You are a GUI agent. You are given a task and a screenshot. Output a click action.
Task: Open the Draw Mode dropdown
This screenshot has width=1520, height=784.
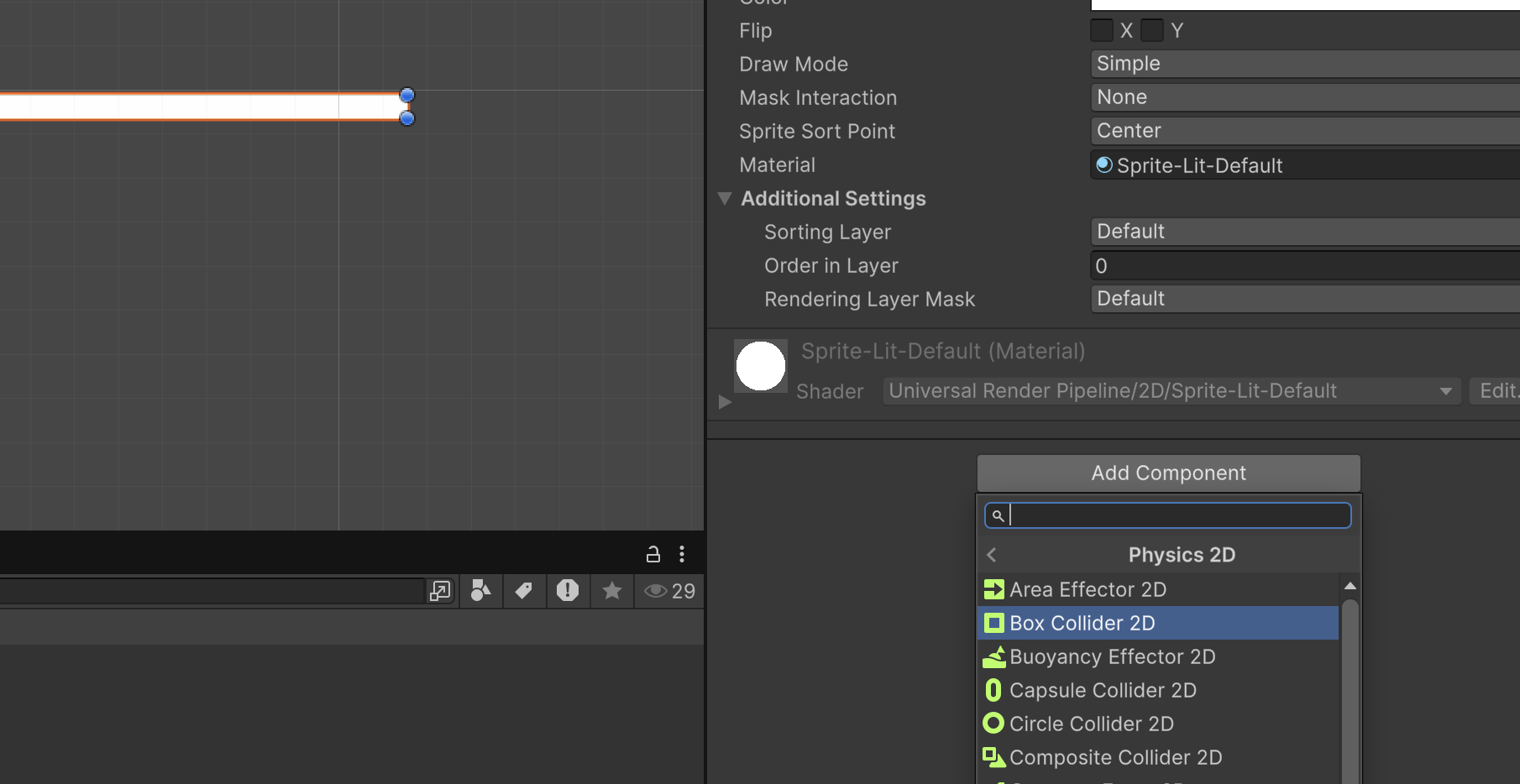(1304, 64)
